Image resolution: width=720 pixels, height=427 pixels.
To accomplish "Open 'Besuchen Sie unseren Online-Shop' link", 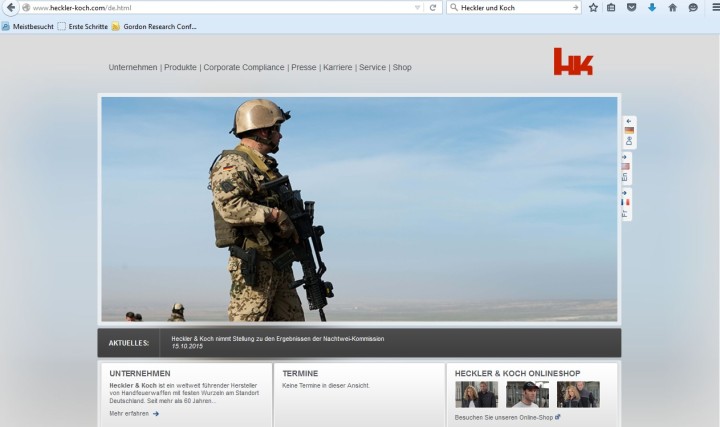I will pyautogui.click(x=507, y=417).
